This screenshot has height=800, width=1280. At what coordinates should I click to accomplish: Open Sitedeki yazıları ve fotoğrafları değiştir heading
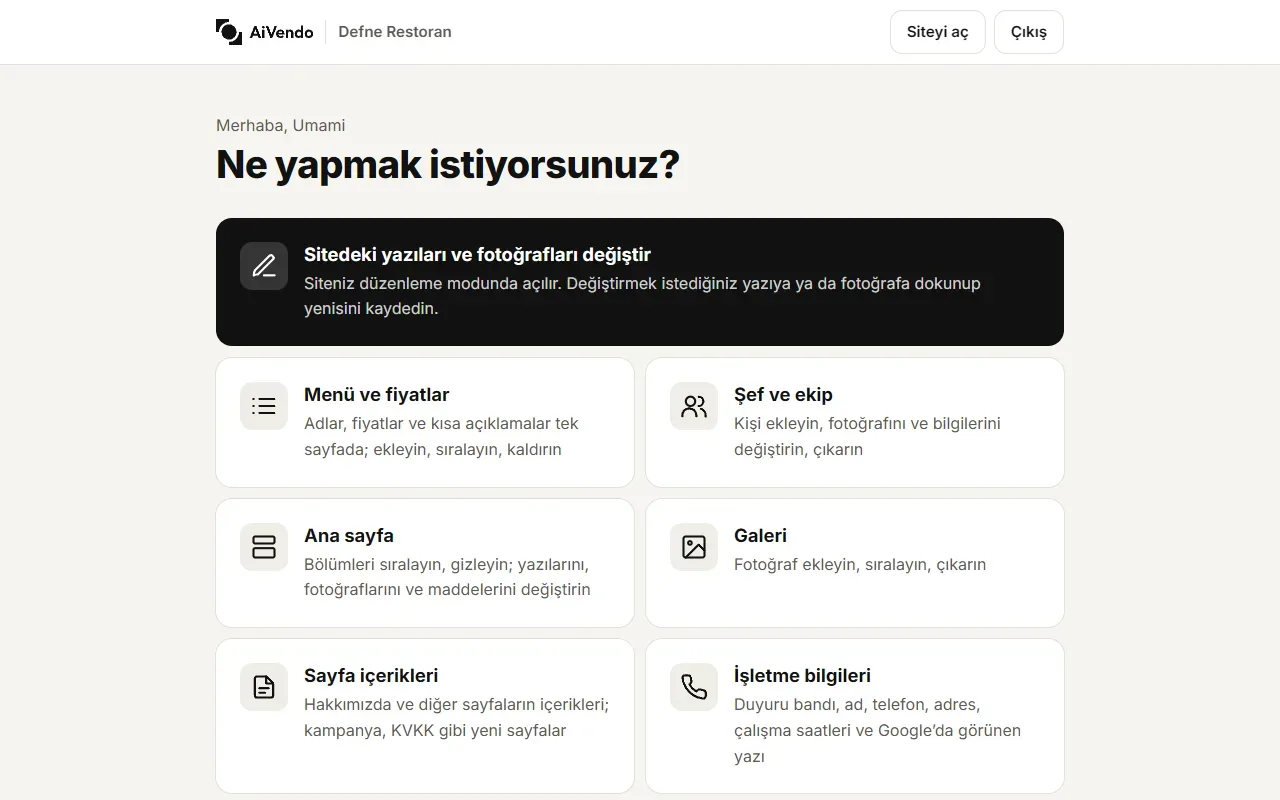coord(478,255)
